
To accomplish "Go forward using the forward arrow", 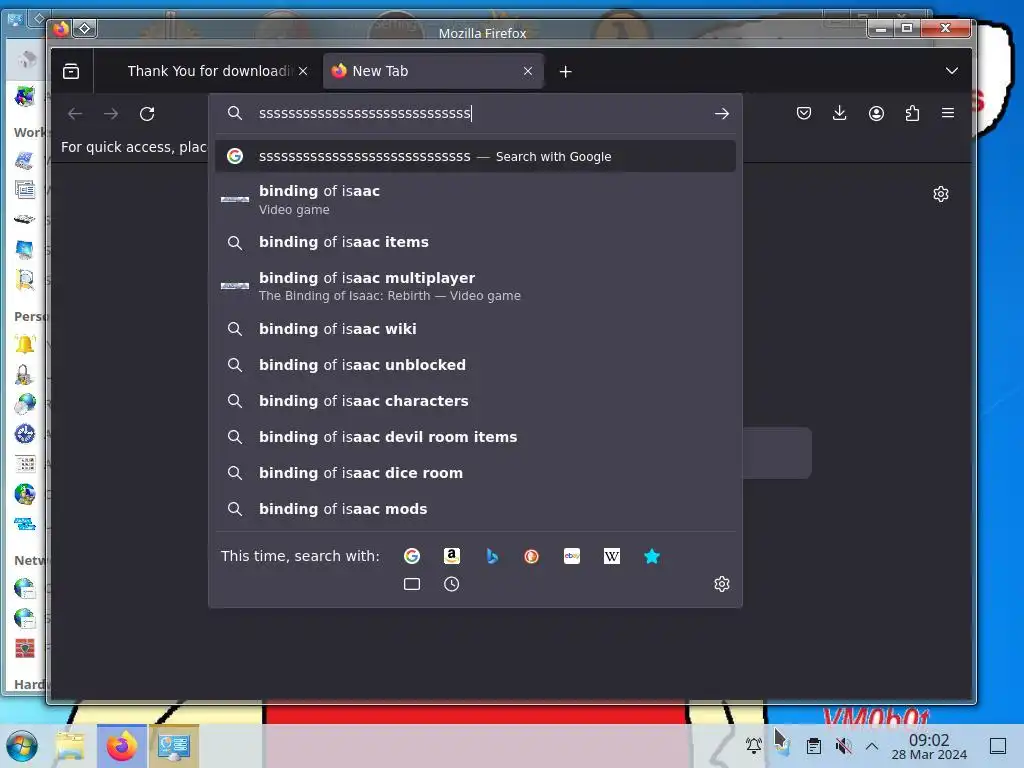I will point(111,114).
